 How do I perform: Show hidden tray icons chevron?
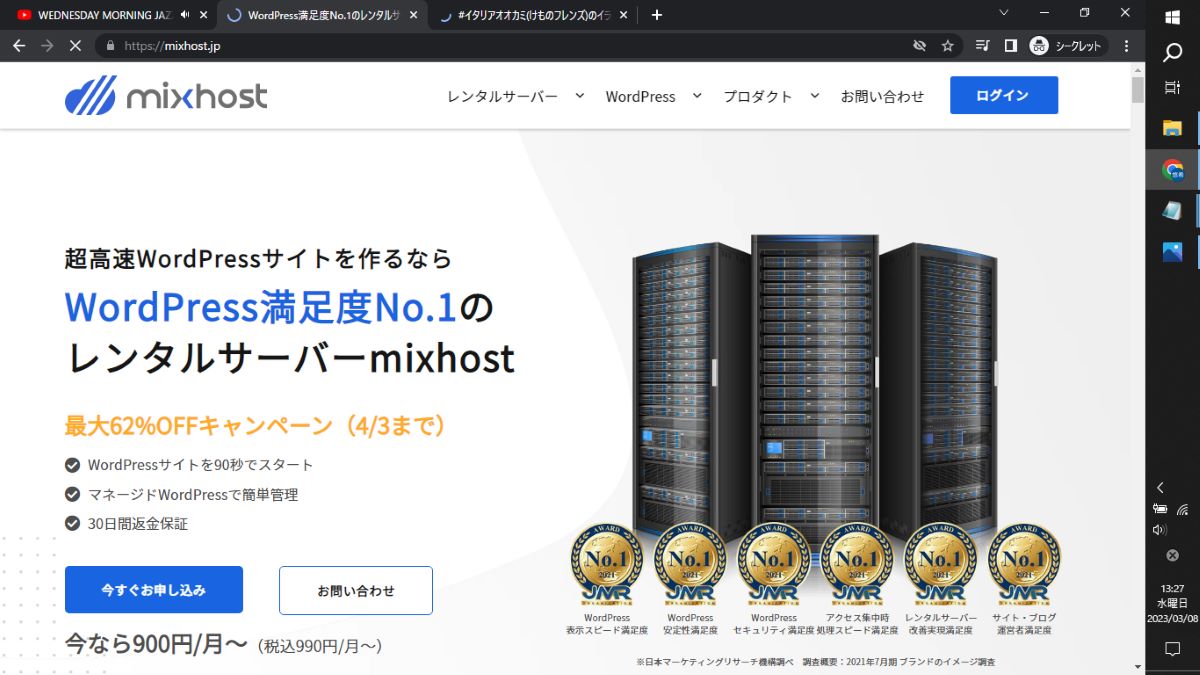tap(1160, 487)
